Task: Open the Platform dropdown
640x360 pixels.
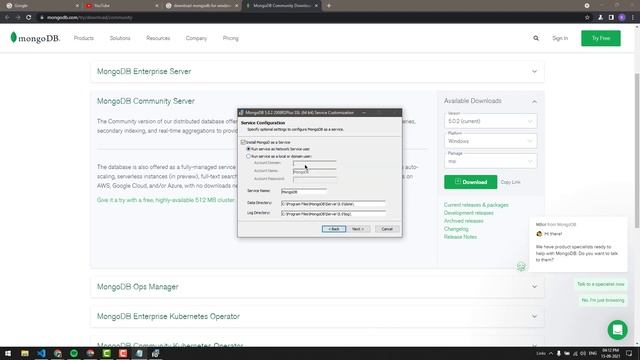Action: (x=490, y=141)
